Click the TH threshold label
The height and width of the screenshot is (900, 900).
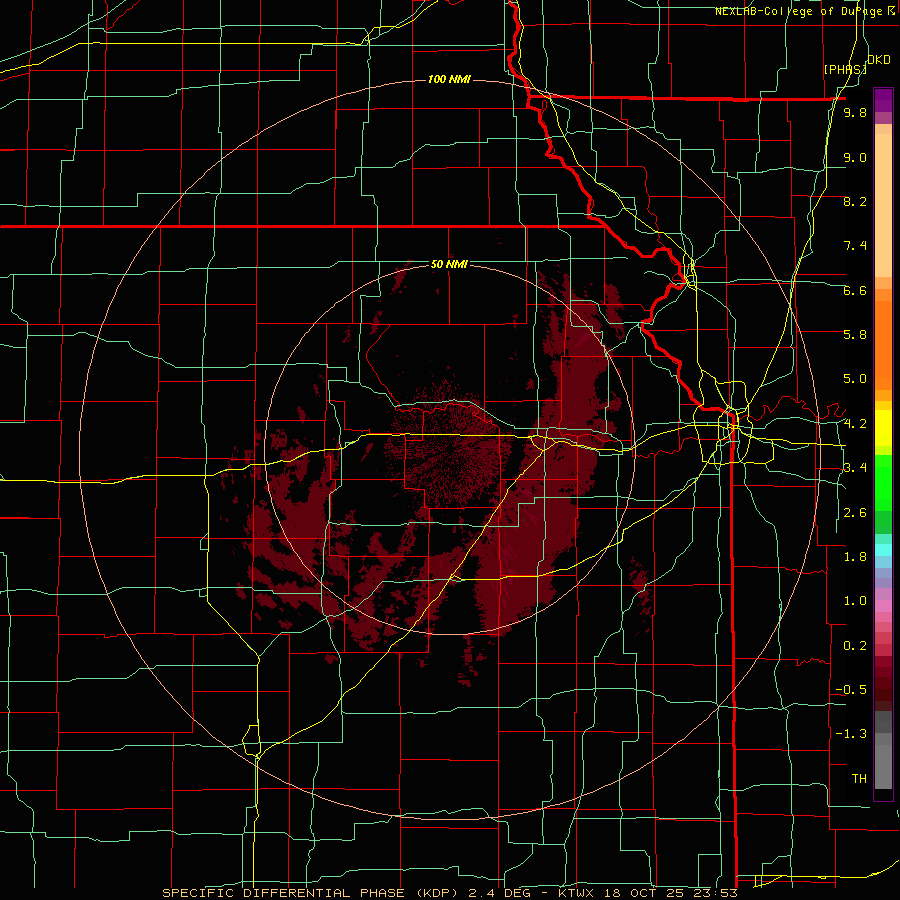pos(859,779)
